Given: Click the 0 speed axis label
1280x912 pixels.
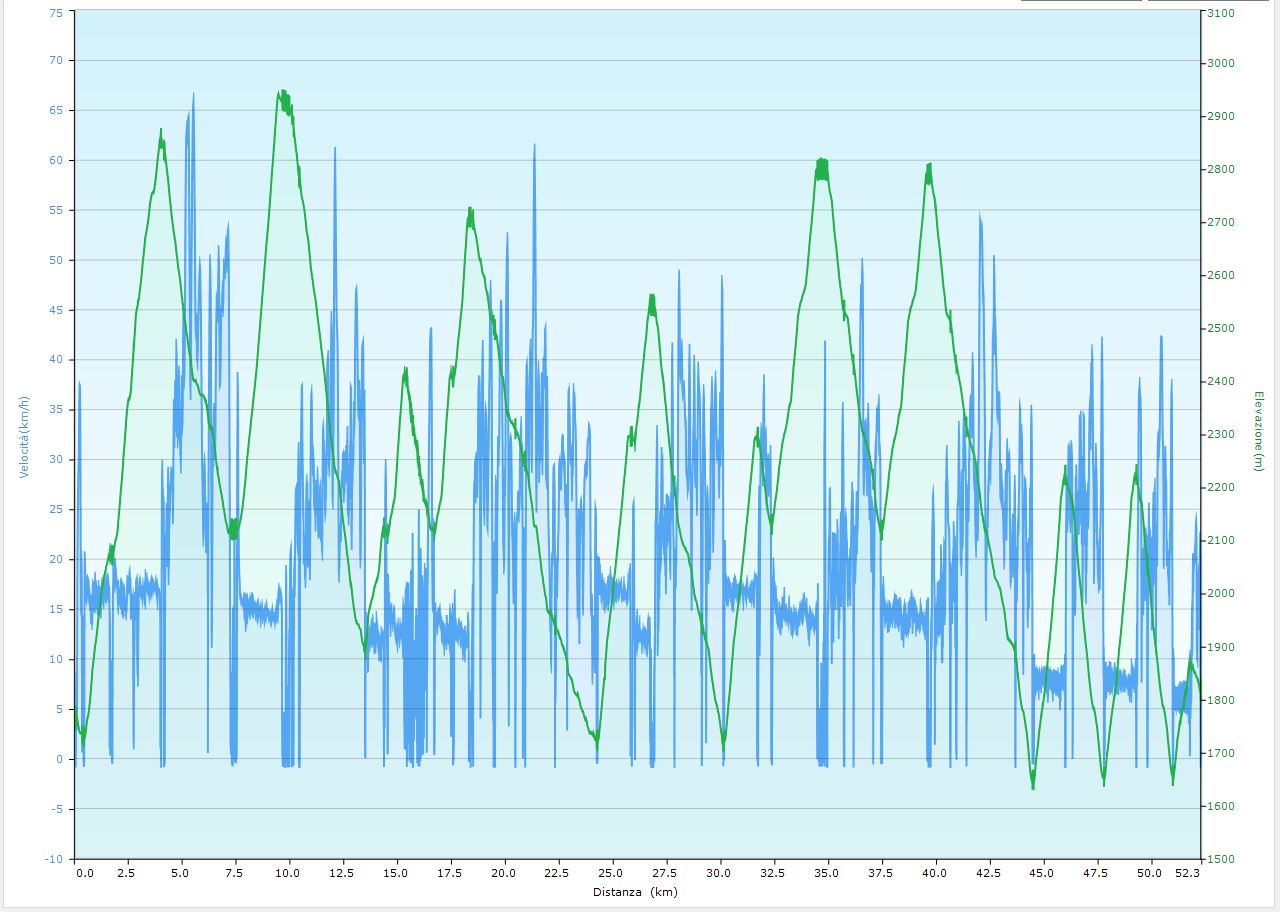Looking at the screenshot, I should click(x=59, y=759).
